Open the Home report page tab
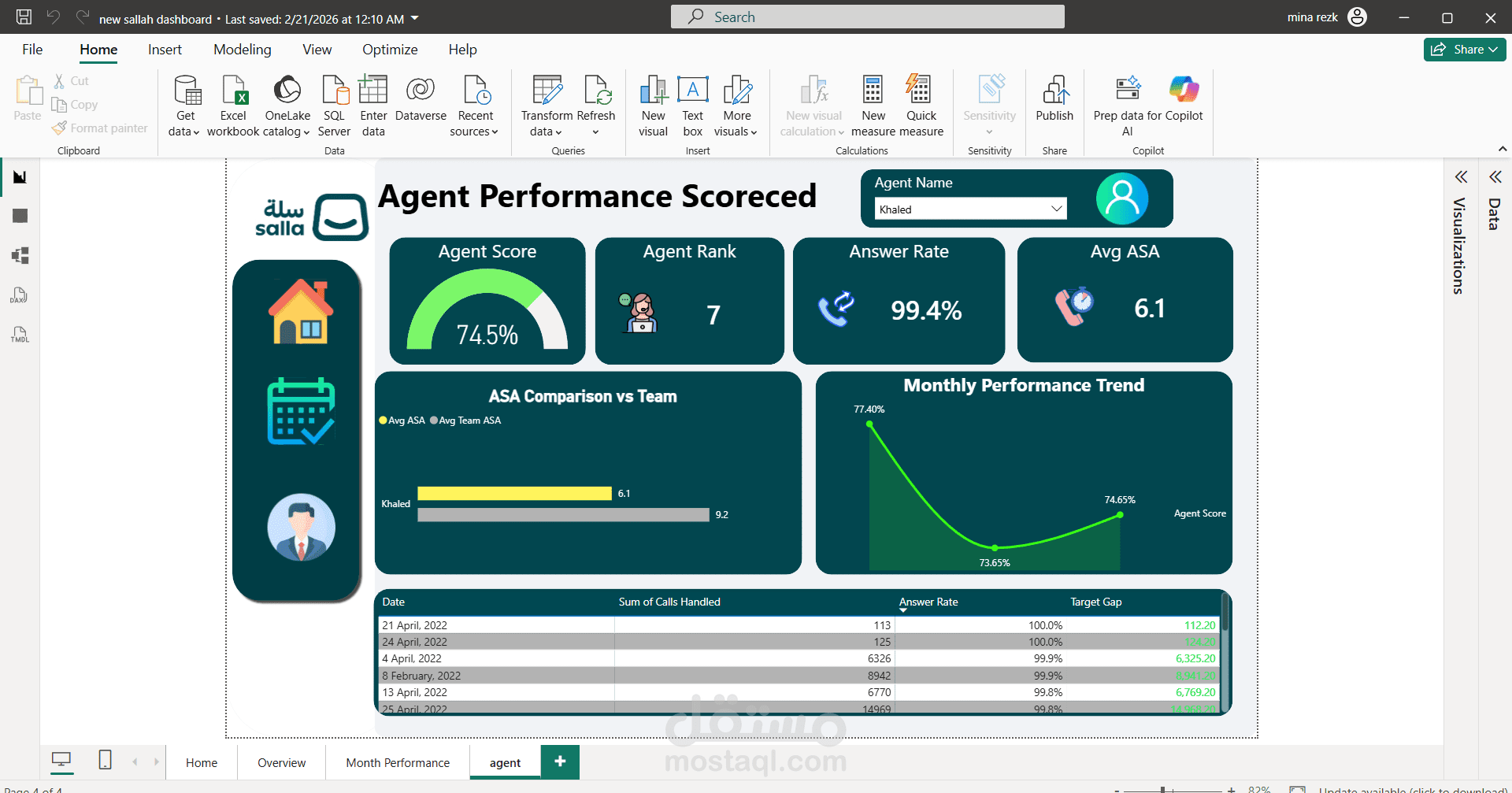This screenshot has height=793, width=1512. (202, 762)
